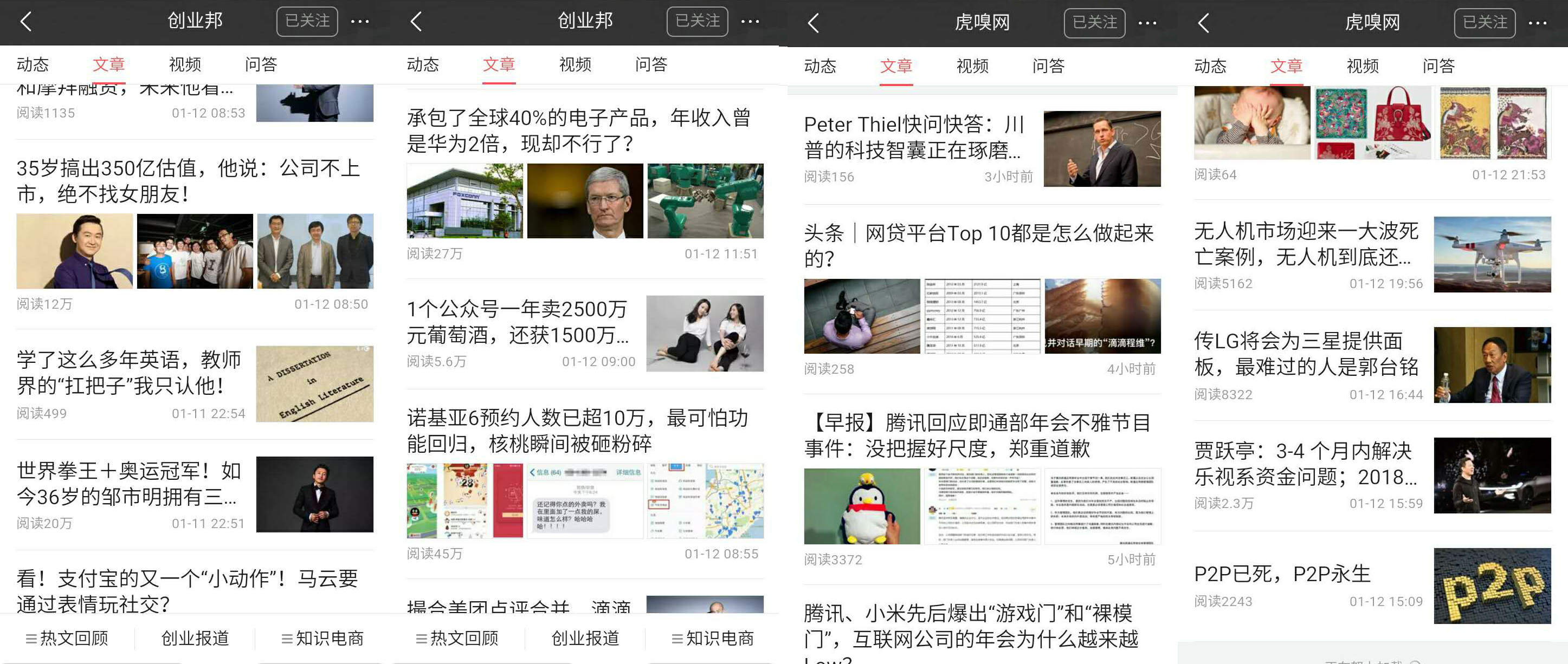The height and width of the screenshot is (664, 1568).
Task: Tap the Tim Cook portrait thumbnail
Action: click(x=585, y=200)
